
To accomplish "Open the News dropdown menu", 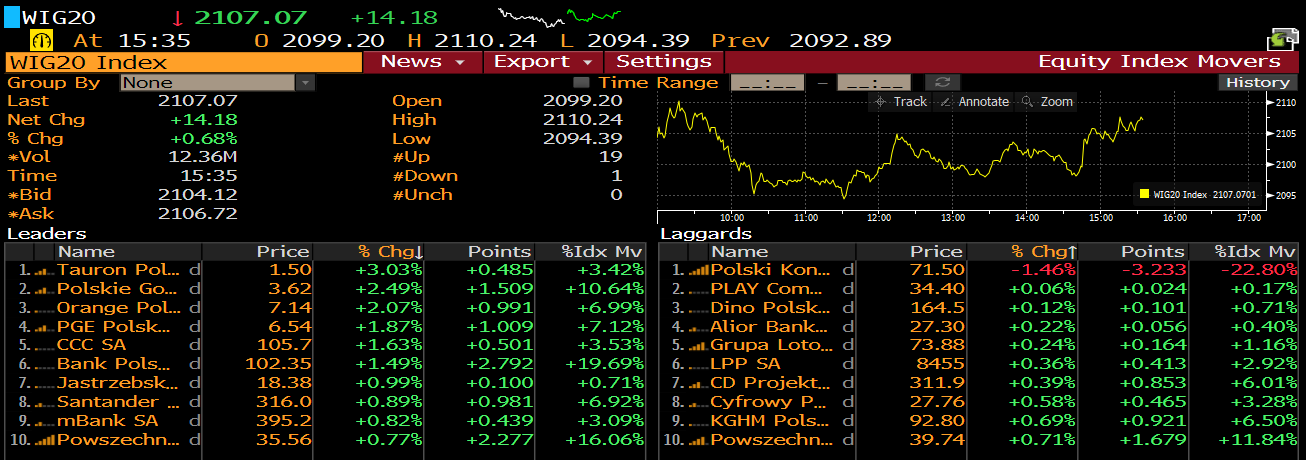I will [422, 62].
